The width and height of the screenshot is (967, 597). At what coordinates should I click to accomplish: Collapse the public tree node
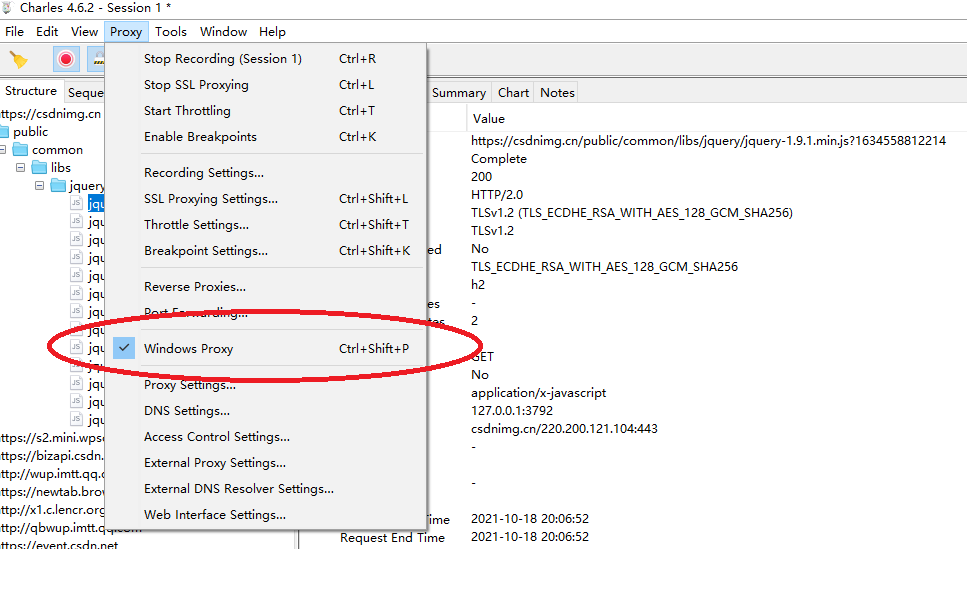tap(2, 131)
